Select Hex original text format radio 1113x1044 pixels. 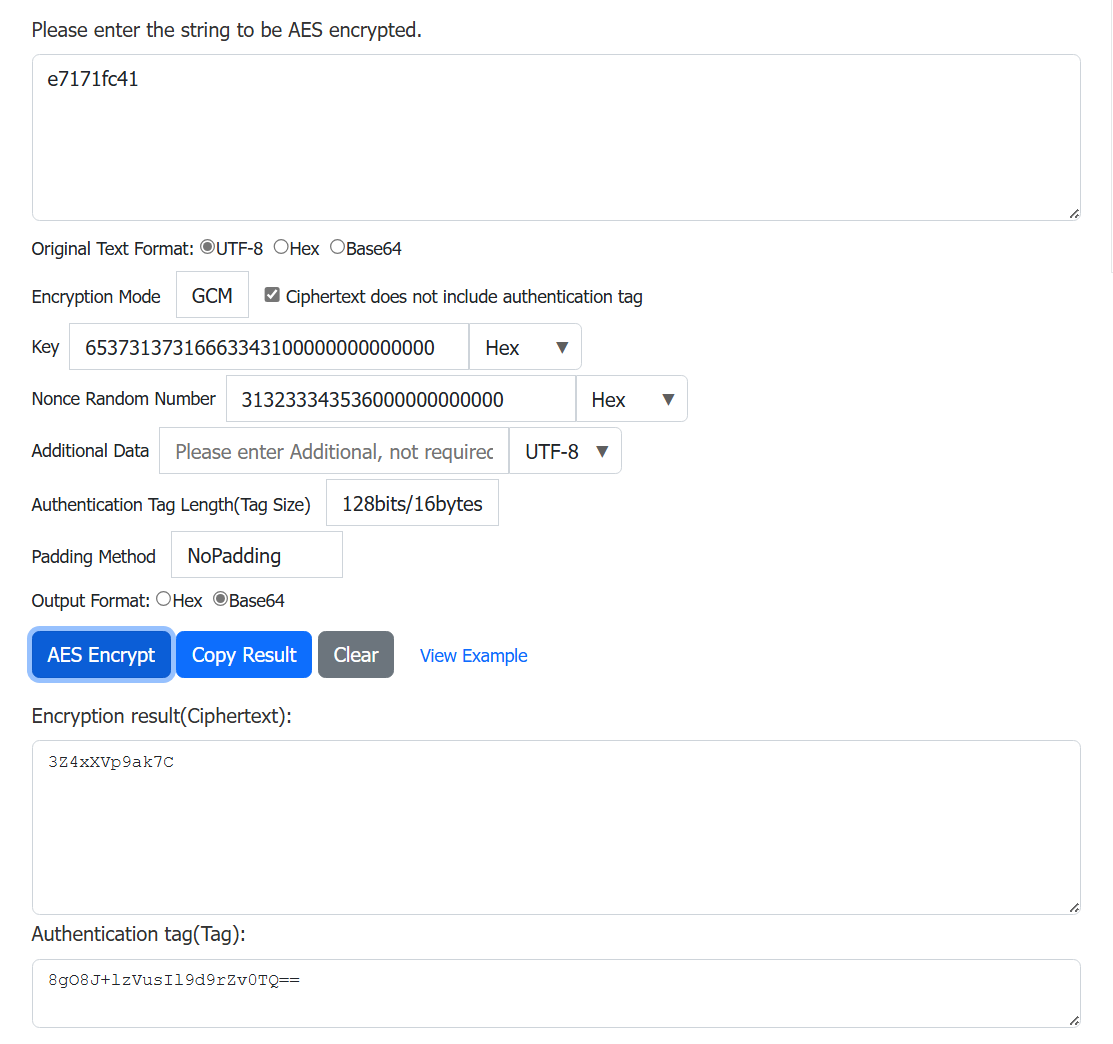coord(281,247)
